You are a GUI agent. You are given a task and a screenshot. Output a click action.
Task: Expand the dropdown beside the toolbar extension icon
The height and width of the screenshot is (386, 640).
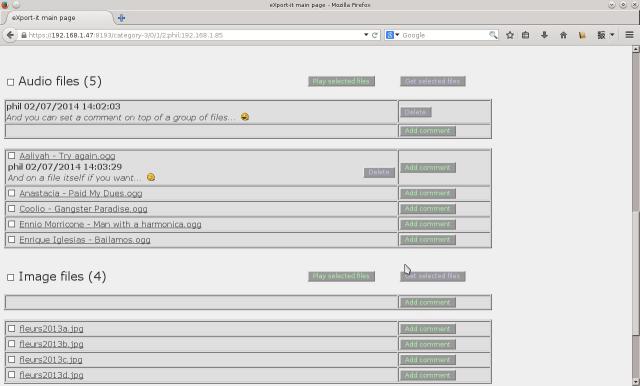click(612, 35)
